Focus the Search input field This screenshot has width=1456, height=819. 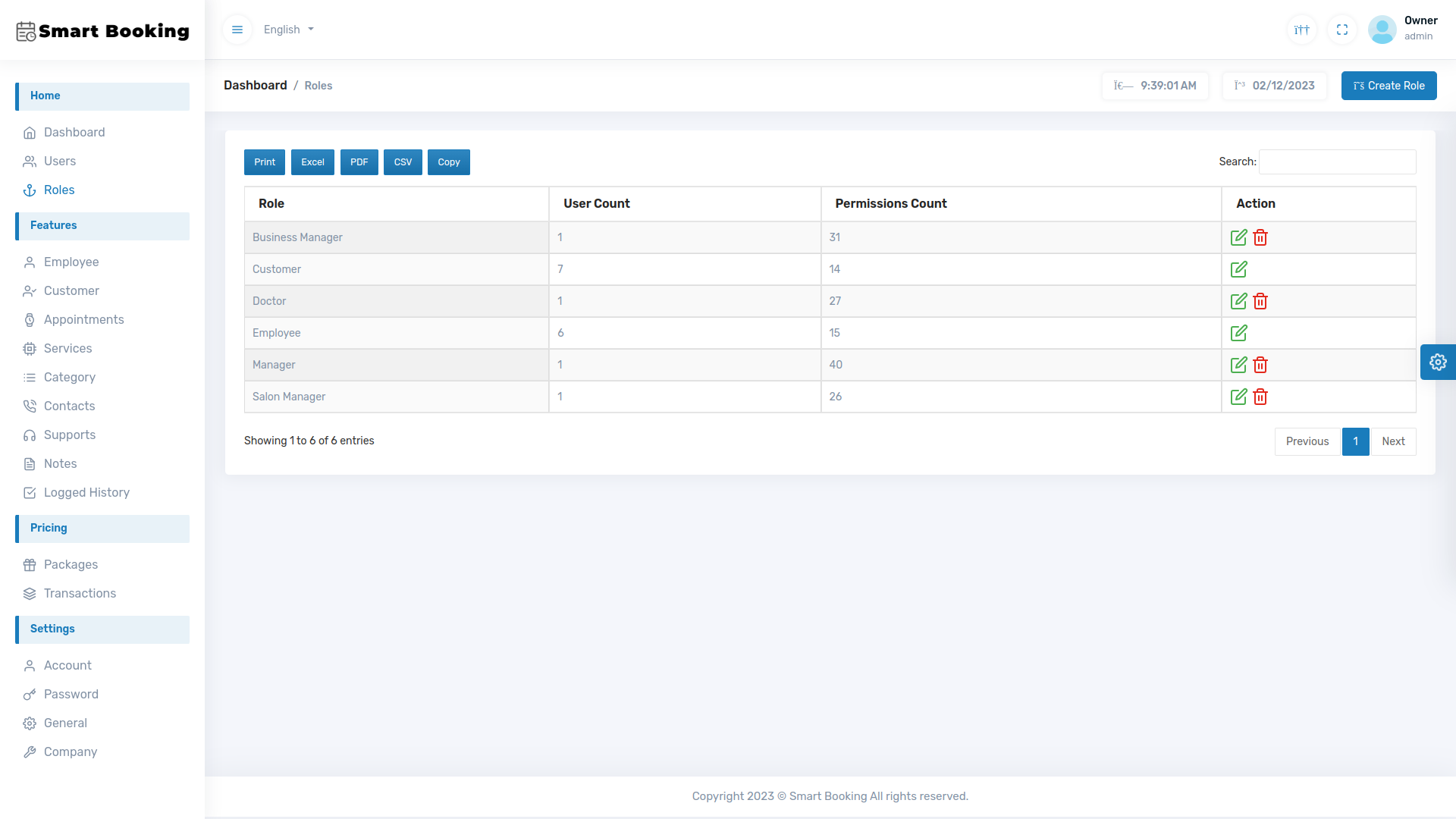[1337, 162]
